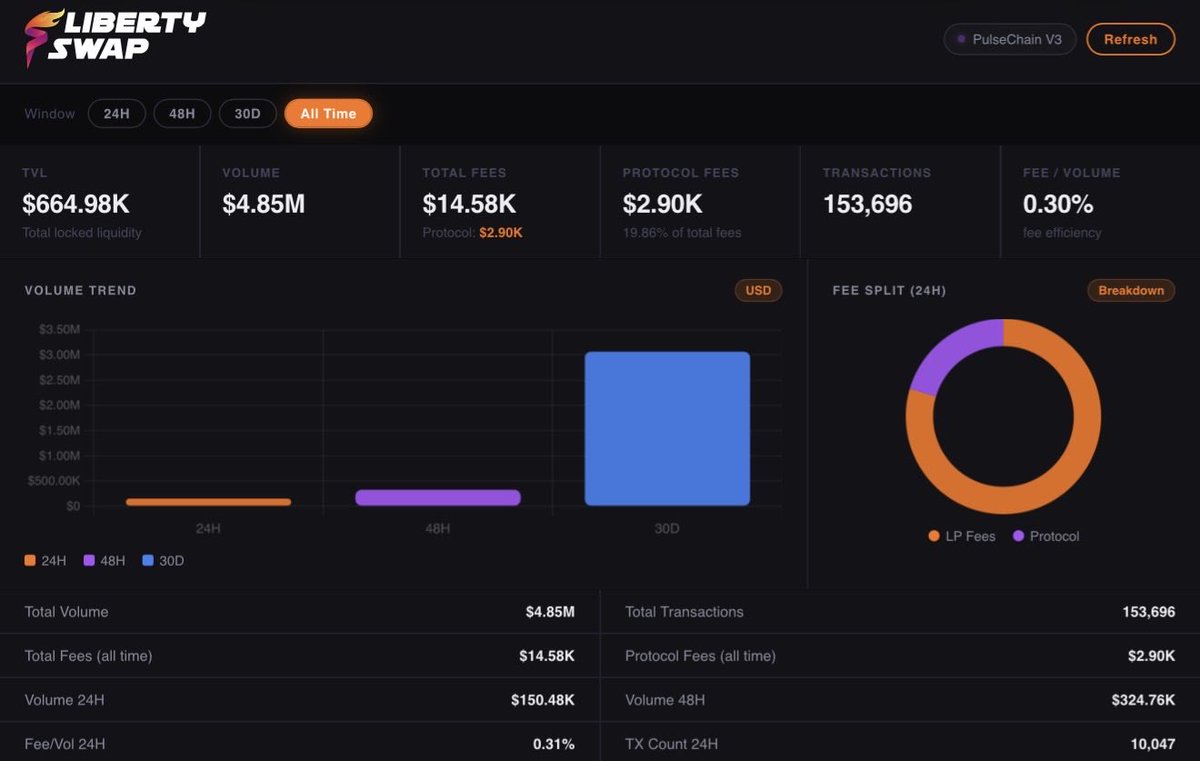This screenshot has width=1200, height=761.
Task: Click the purple 48H volume bar
Action: pos(438,498)
